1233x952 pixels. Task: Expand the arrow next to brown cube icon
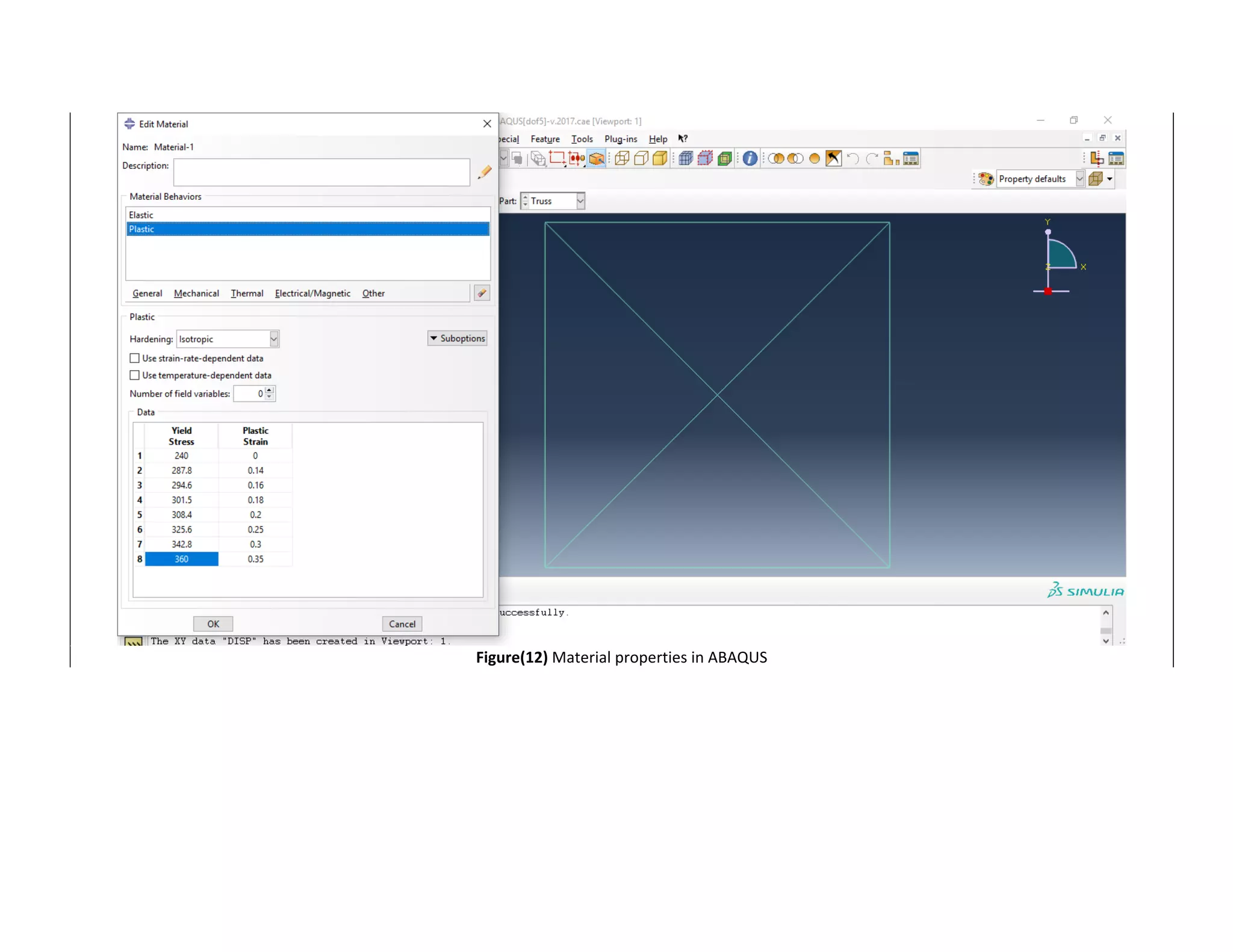pyautogui.click(x=1110, y=179)
